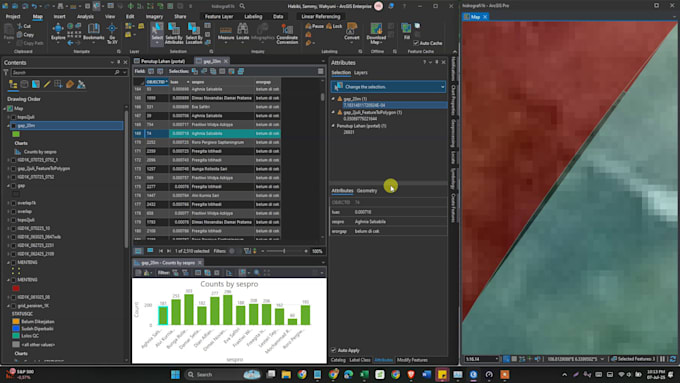The width and height of the screenshot is (680, 383).
Task: Click the table zoom slider
Action: click(x=284, y=251)
